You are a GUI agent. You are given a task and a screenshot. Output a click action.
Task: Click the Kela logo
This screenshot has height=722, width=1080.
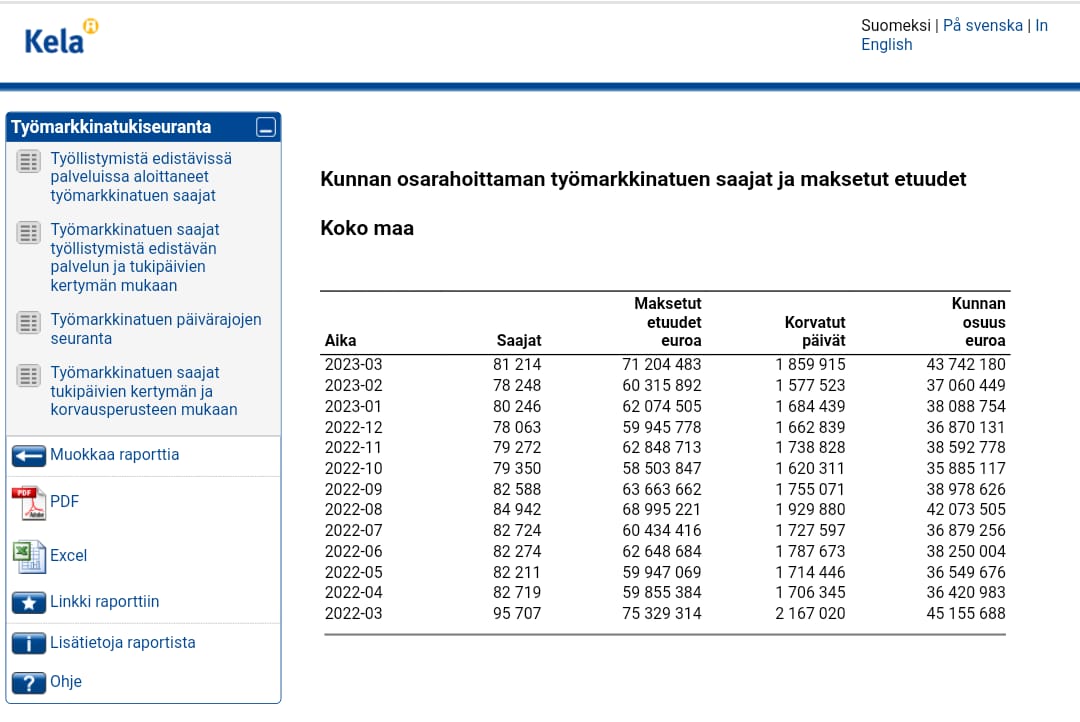pyautogui.click(x=61, y=37)
